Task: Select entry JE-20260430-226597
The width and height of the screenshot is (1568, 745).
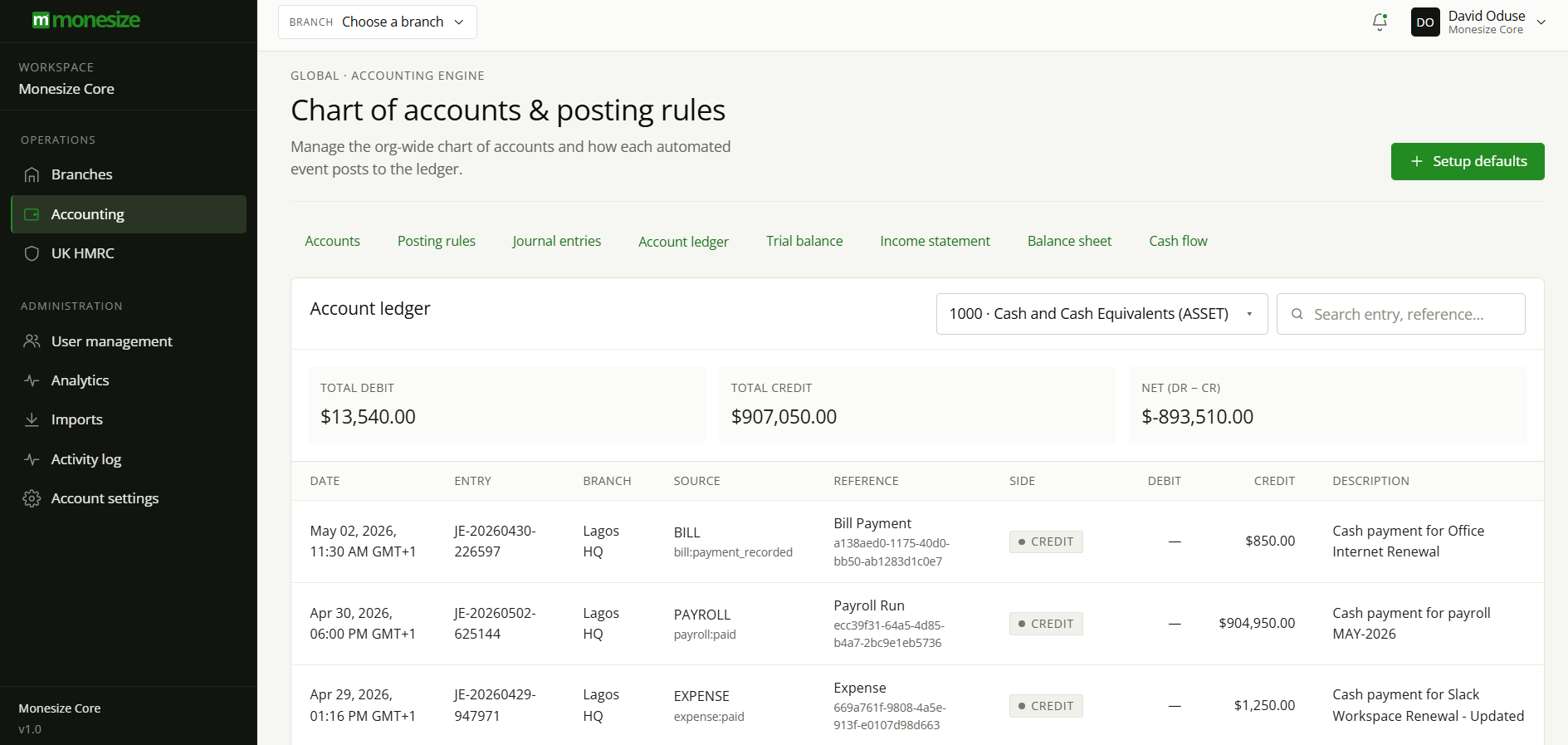Action: 495,542
